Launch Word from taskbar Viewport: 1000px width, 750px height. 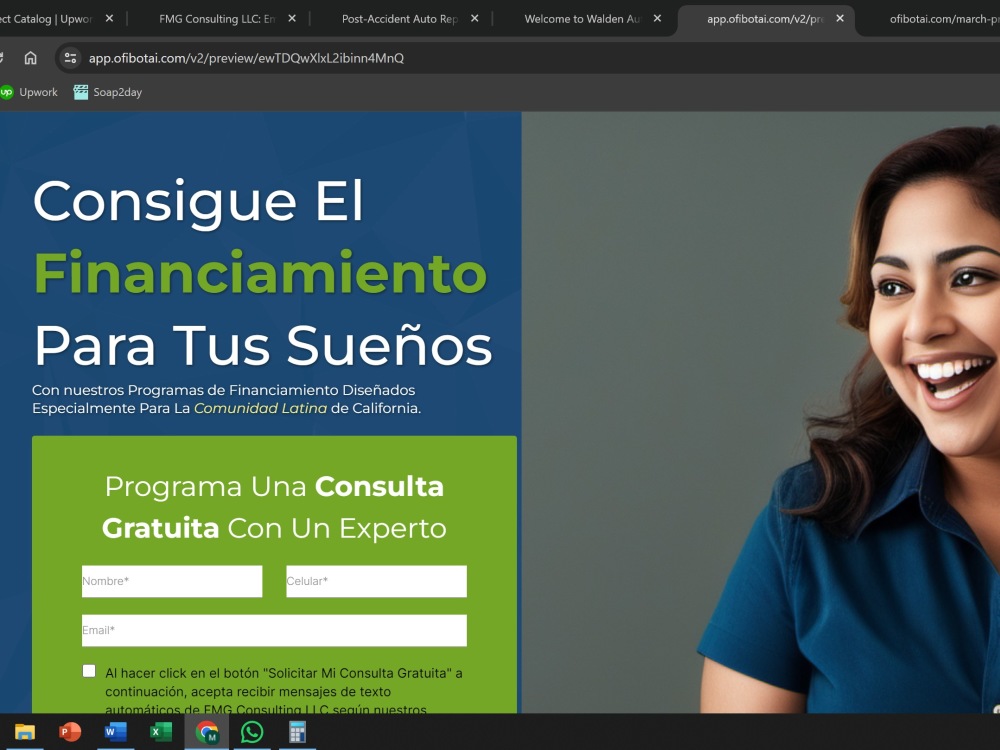pos(115,732)
